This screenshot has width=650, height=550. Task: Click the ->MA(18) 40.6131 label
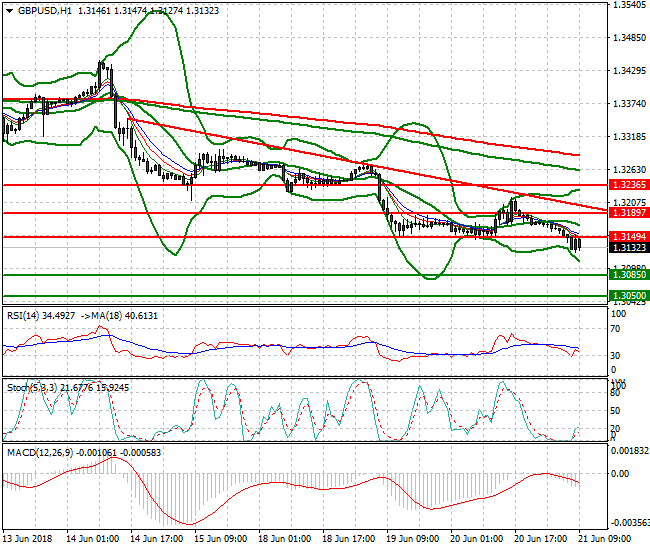[119, 316]
